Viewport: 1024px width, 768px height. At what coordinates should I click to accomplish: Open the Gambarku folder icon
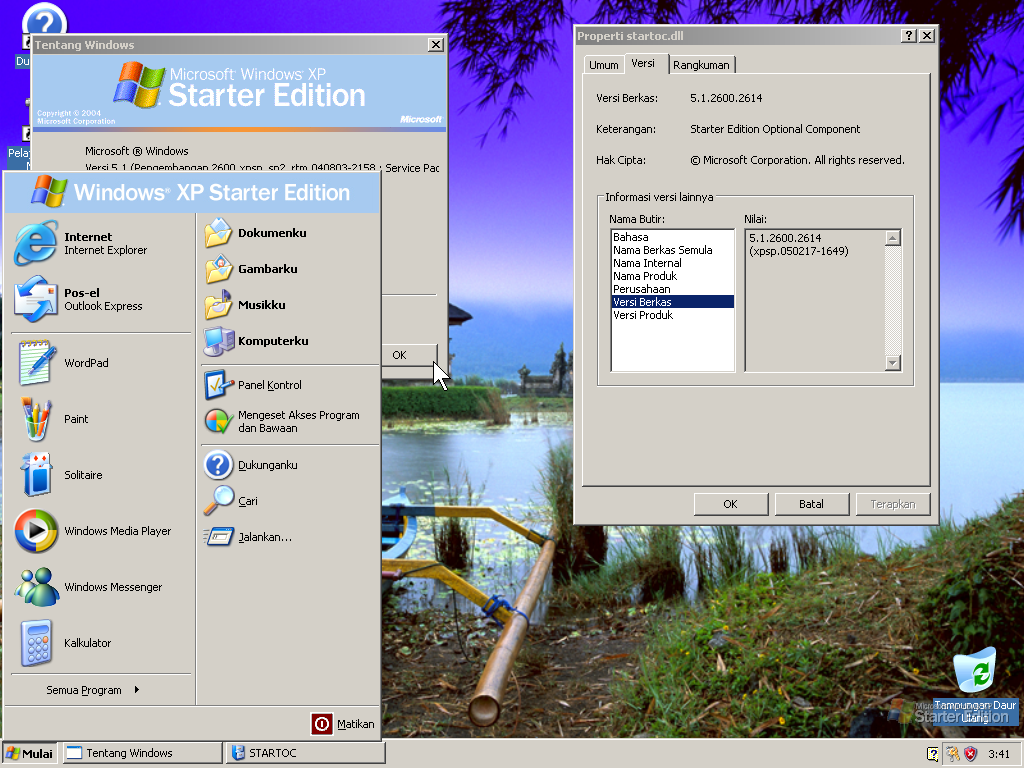coord(218,269)
